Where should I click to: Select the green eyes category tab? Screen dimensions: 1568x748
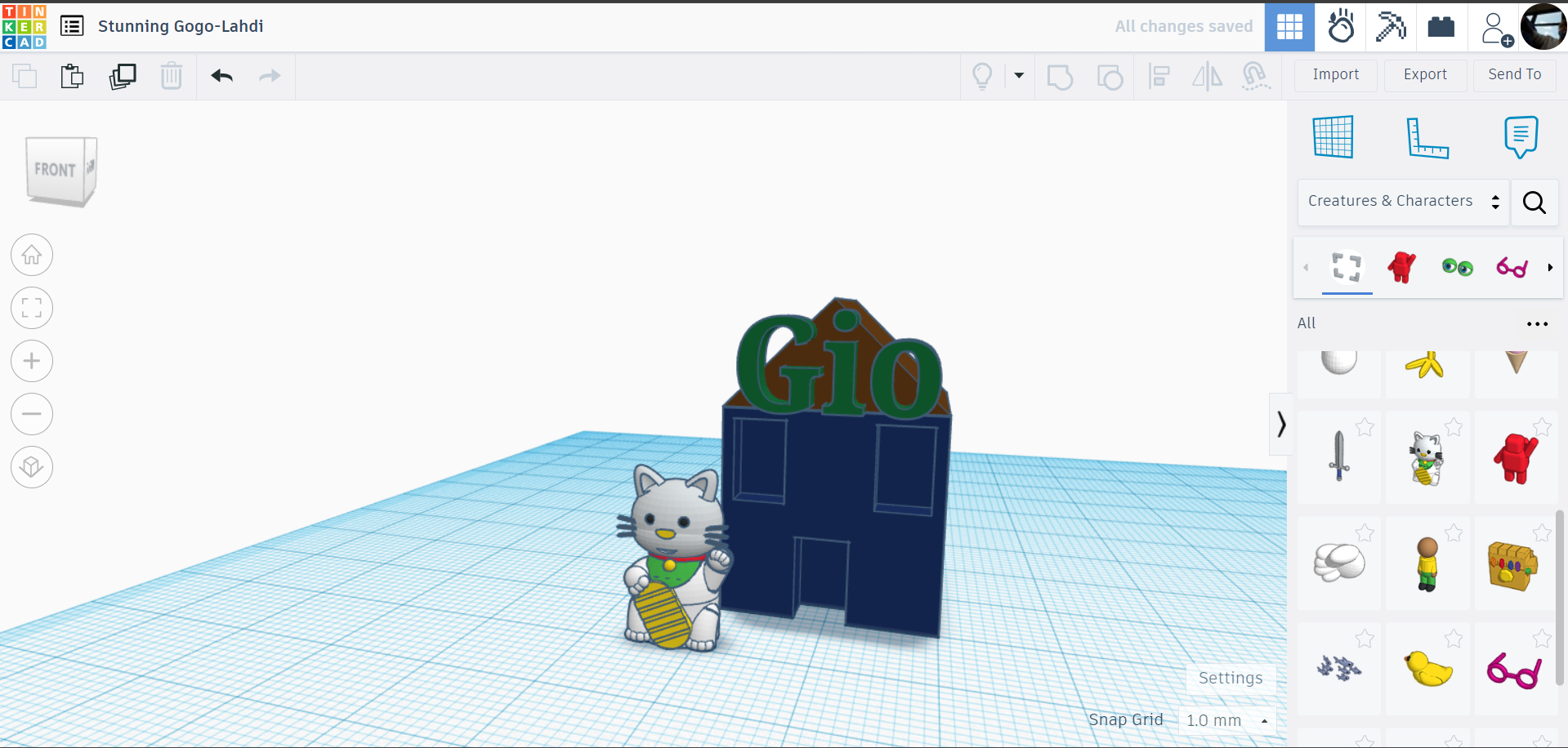(1458, 267)
